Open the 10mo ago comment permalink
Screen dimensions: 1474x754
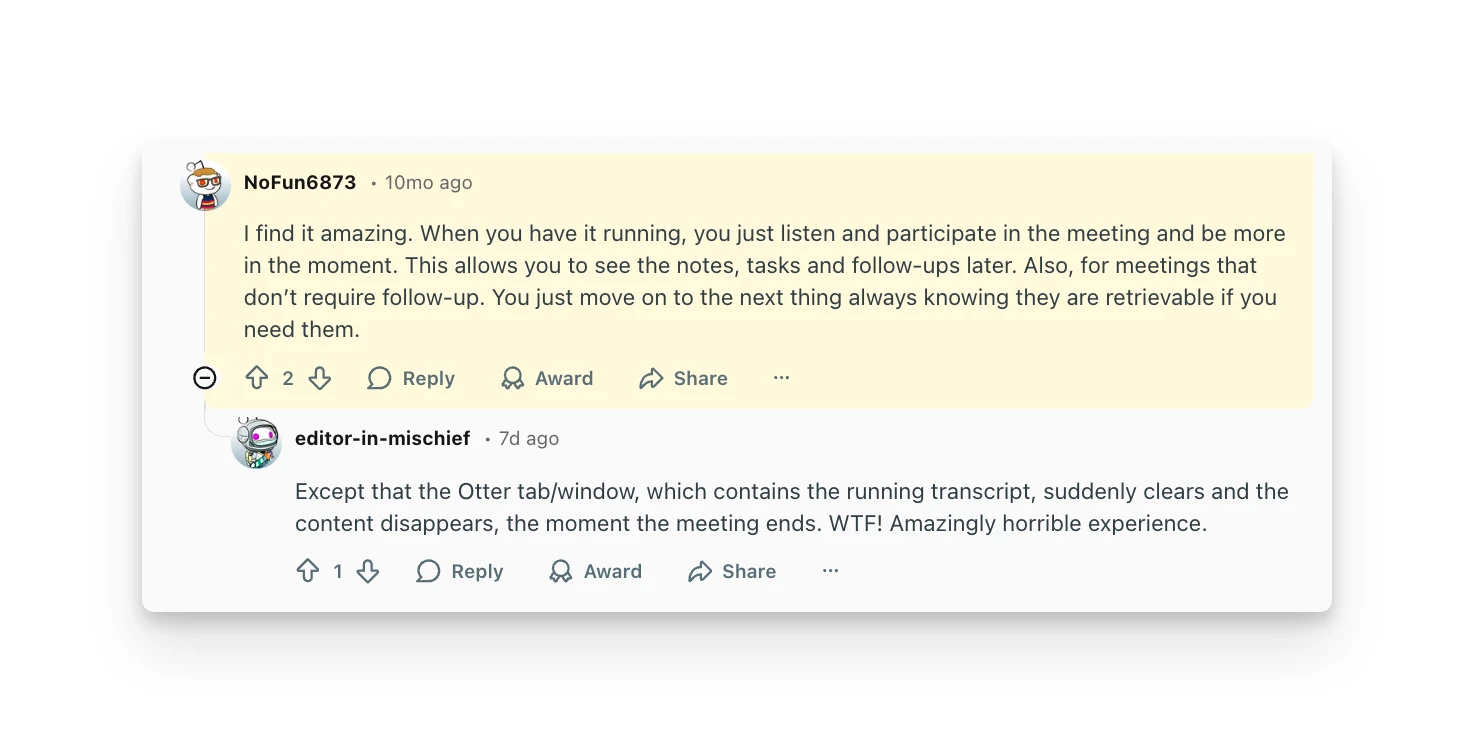click(428, 183)
